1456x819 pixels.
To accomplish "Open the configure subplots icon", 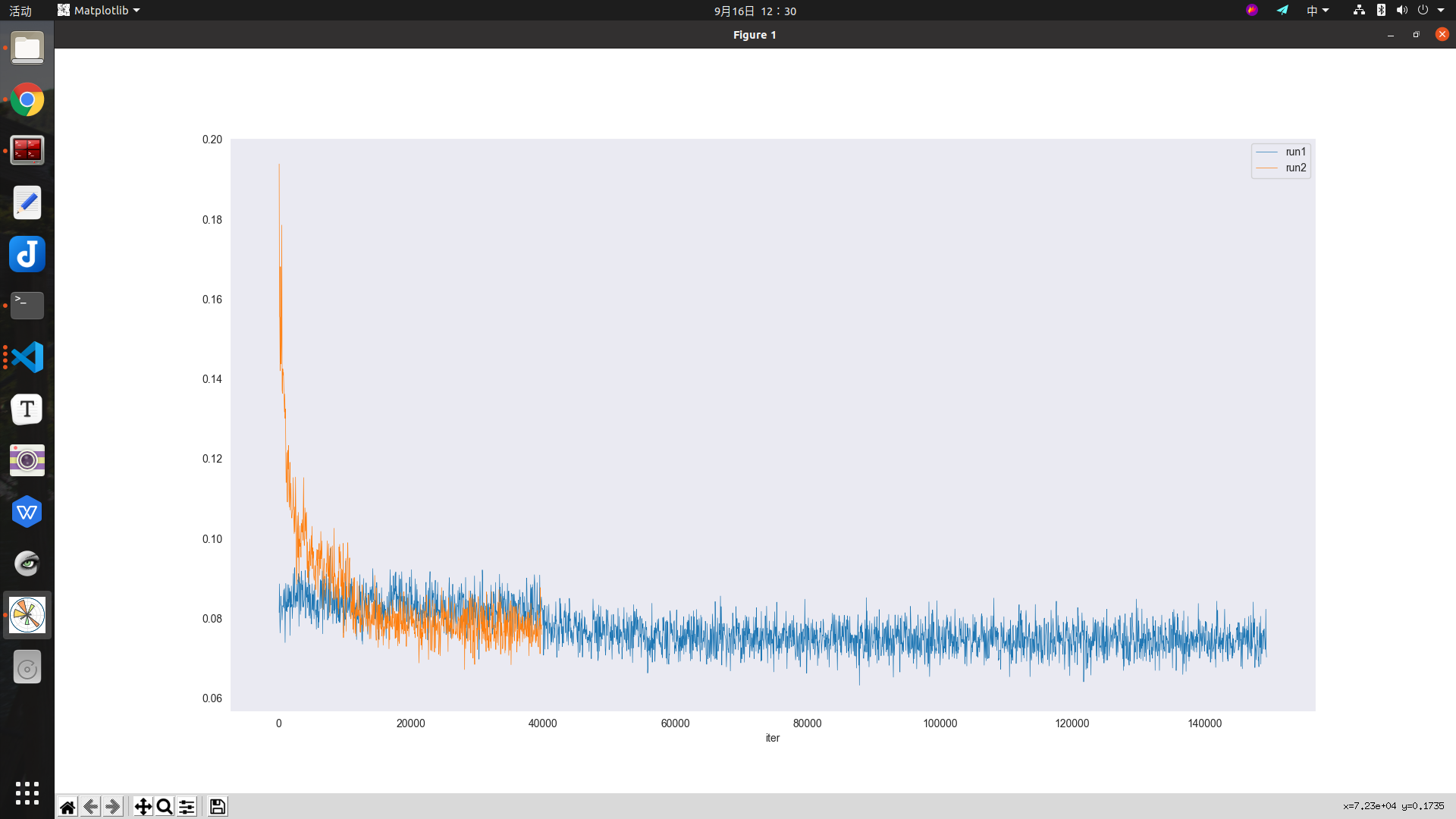I will click(x=186, y=806).
